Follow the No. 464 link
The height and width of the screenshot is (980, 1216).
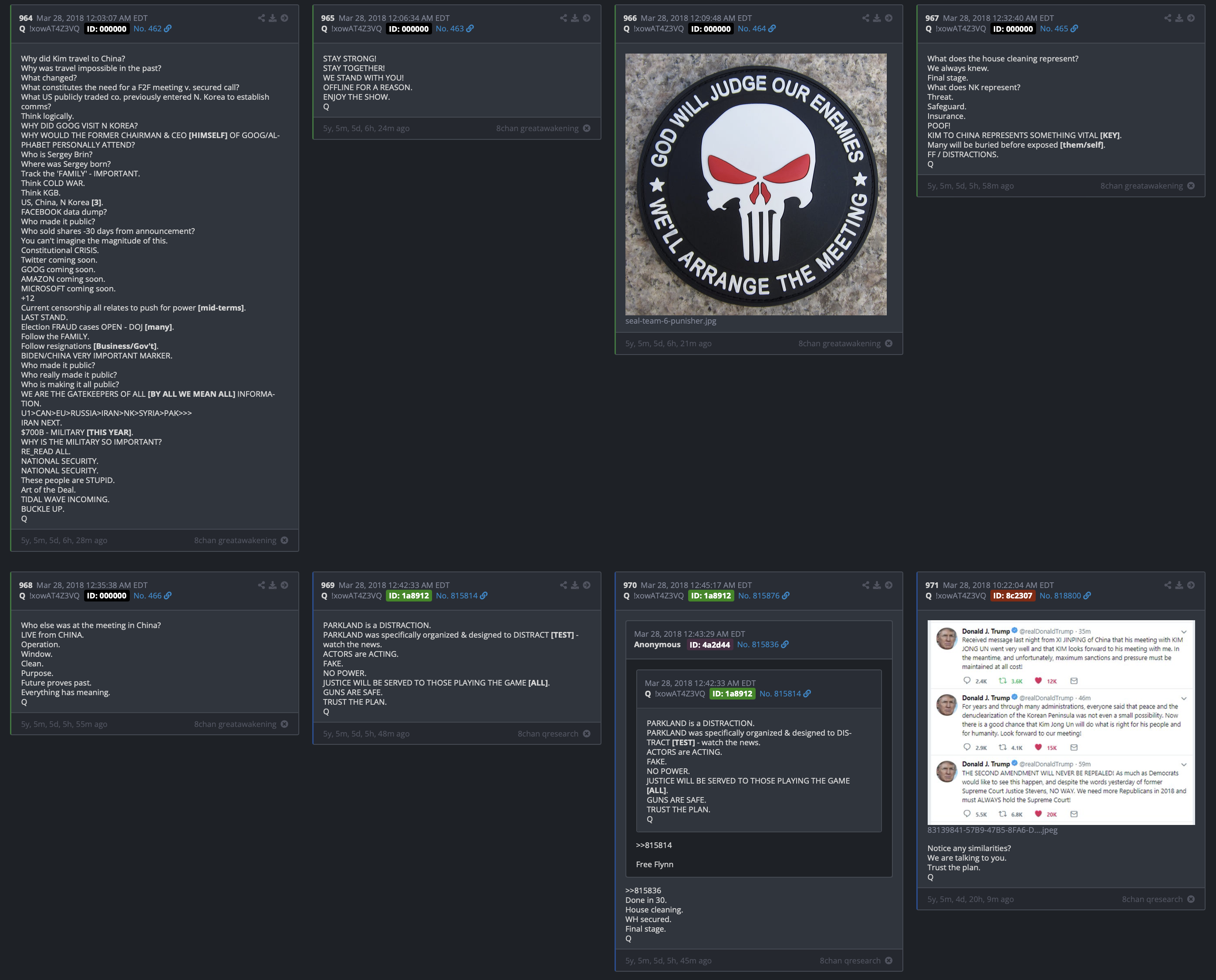(757, 29)
